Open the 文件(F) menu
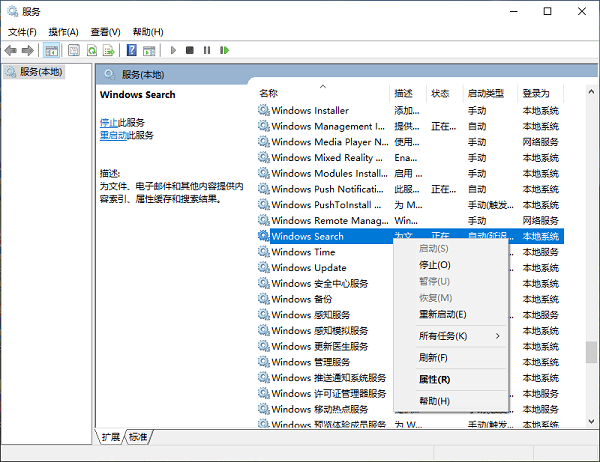The height and width of the screenshot is (462, 600). tap(22, 32)
